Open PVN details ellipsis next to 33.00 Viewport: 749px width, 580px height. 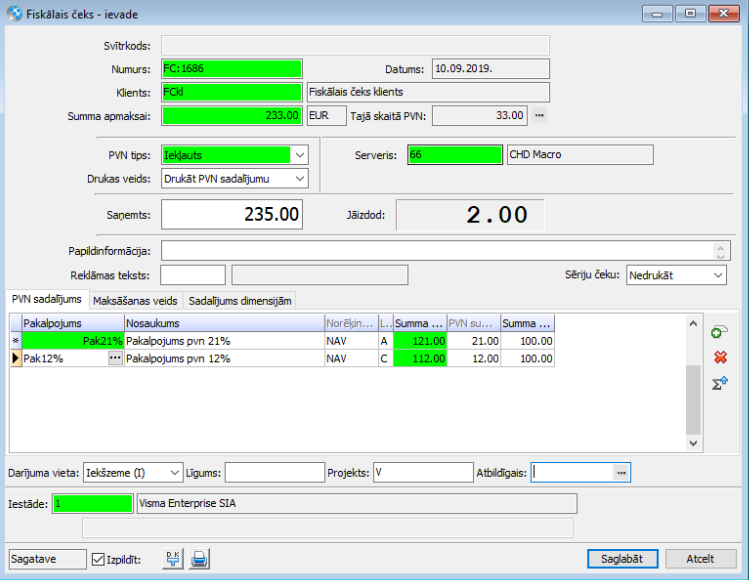(539, 115)
